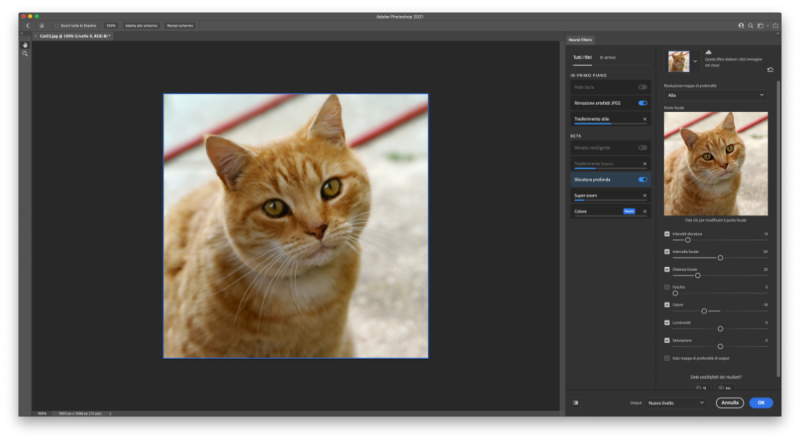Click the preview toggle icon at bottom left of panel
The height and width of the screenshot is (441, 800).
pos(575,403)
